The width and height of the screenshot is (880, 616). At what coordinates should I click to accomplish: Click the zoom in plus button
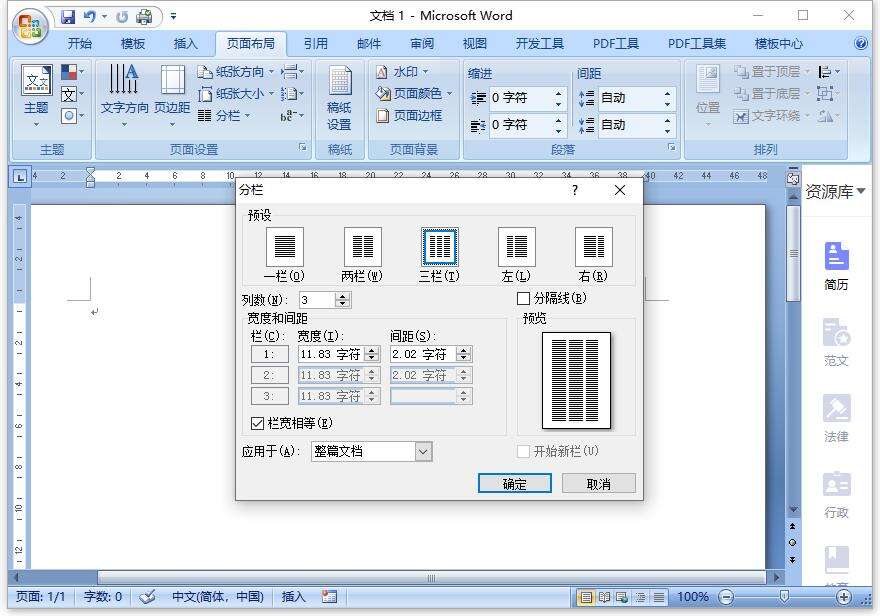[x=844, y=597]
